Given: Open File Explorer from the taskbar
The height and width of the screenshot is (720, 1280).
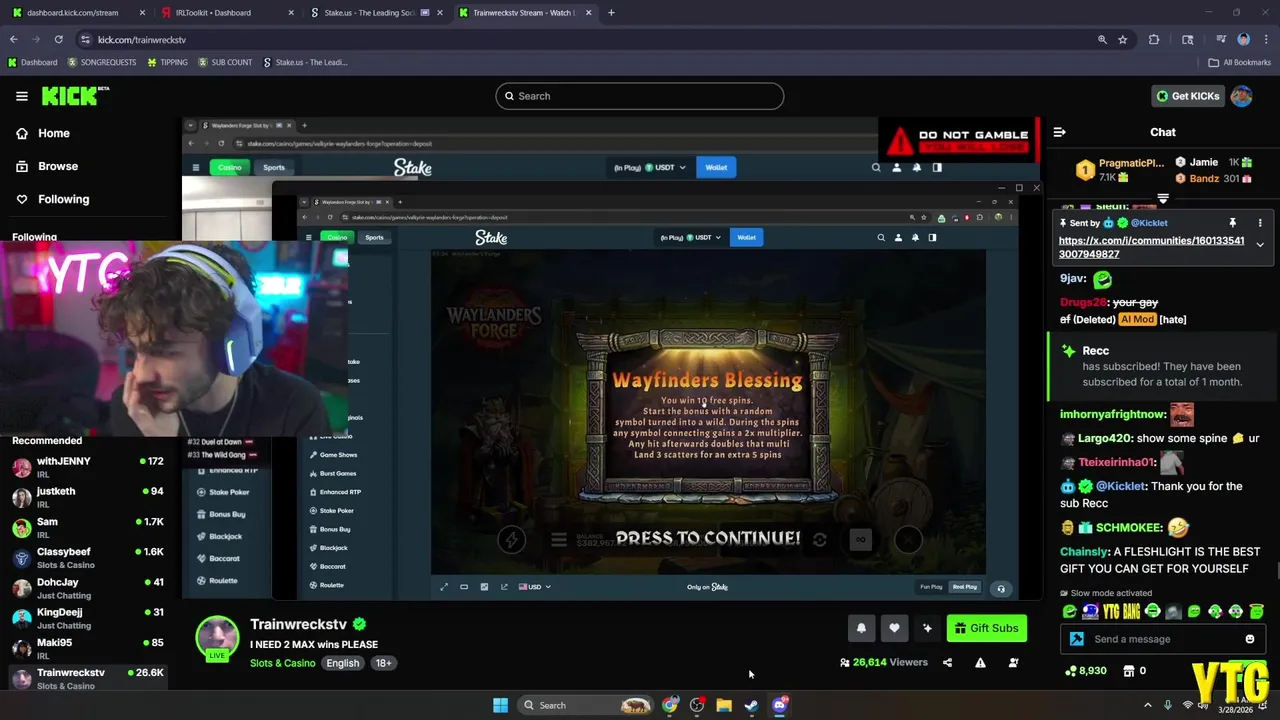Looking at the screenshot, I should pyautogui.click(x=724, y=705).
